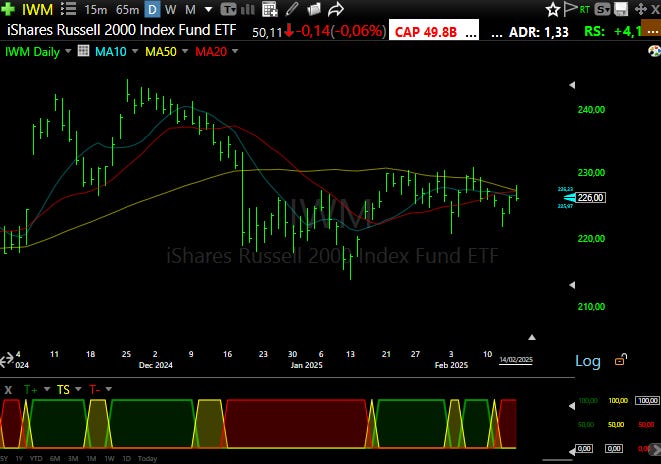Open the S layout menu icon
Image resolution: width=661 pixels, height=464 pixels.
coord(602,9)
